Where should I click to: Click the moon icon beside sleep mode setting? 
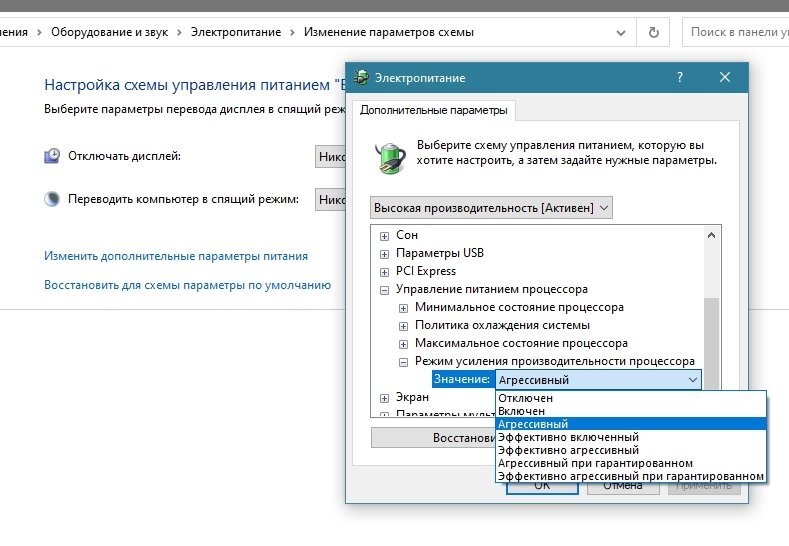[52, 199]
